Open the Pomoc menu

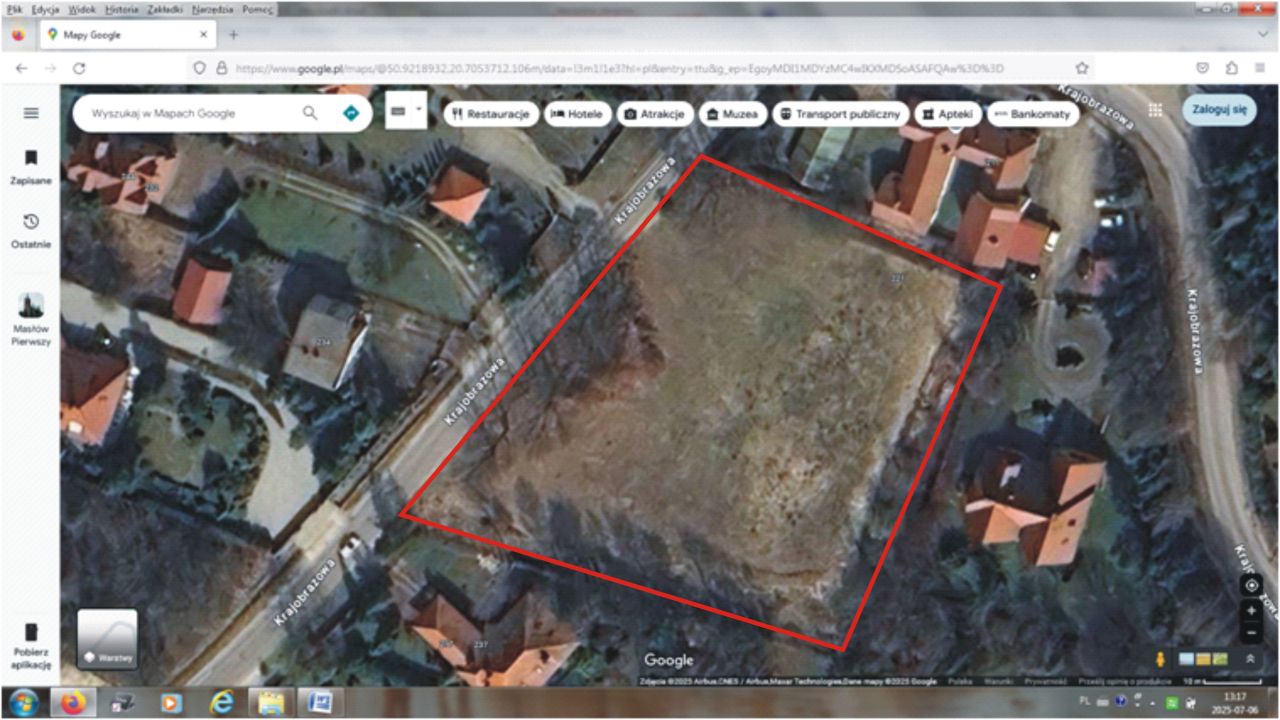click(x=256, y=8)
